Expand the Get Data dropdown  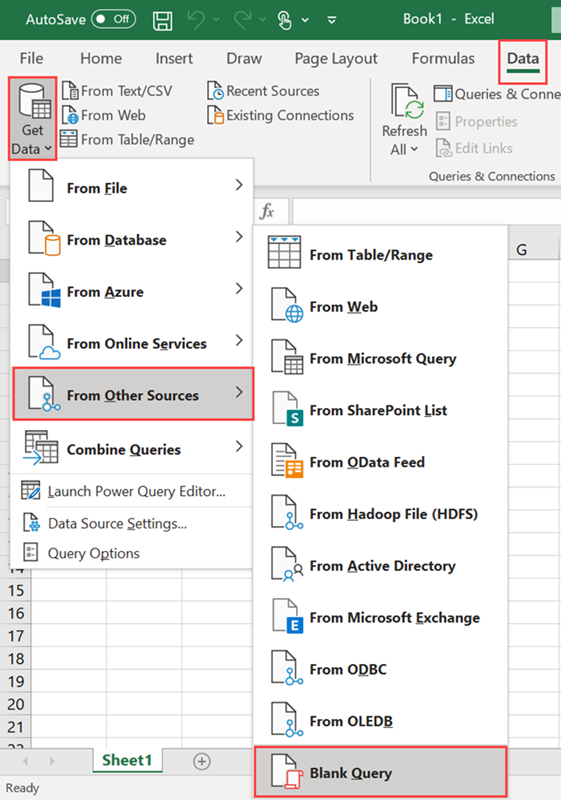[33, 119]
